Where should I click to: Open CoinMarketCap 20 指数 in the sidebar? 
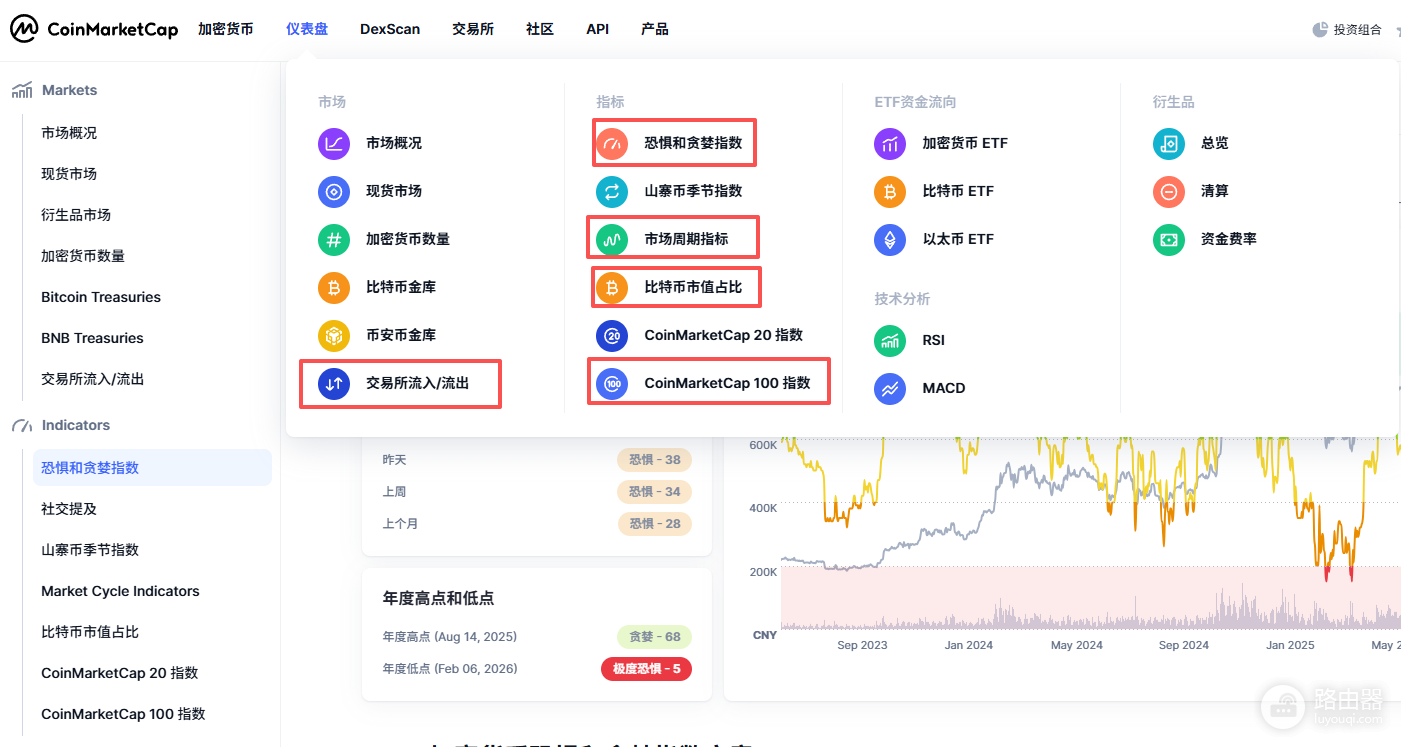[120, 673]
